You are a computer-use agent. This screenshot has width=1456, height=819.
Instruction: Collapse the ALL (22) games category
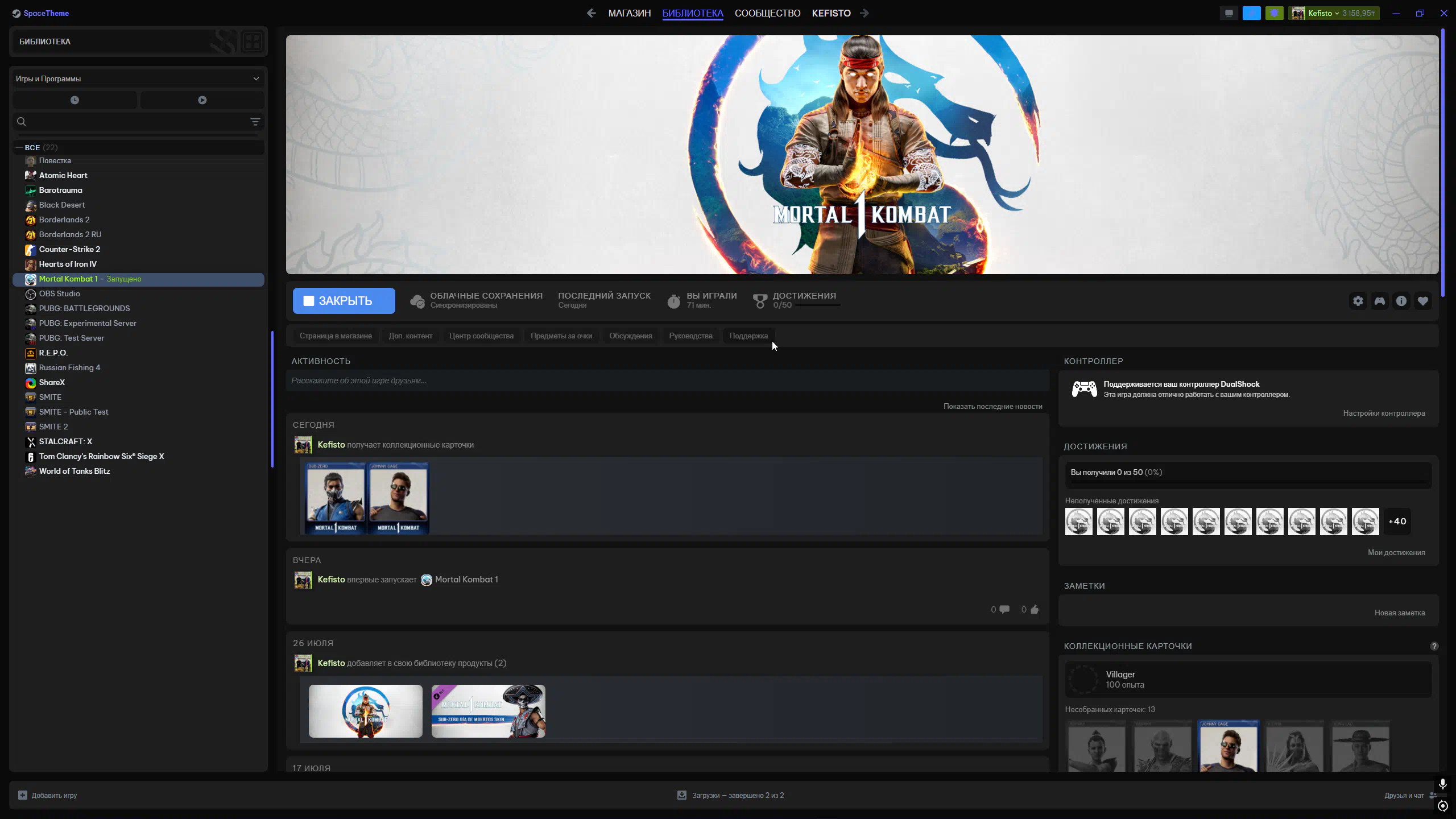coord(19,147)
